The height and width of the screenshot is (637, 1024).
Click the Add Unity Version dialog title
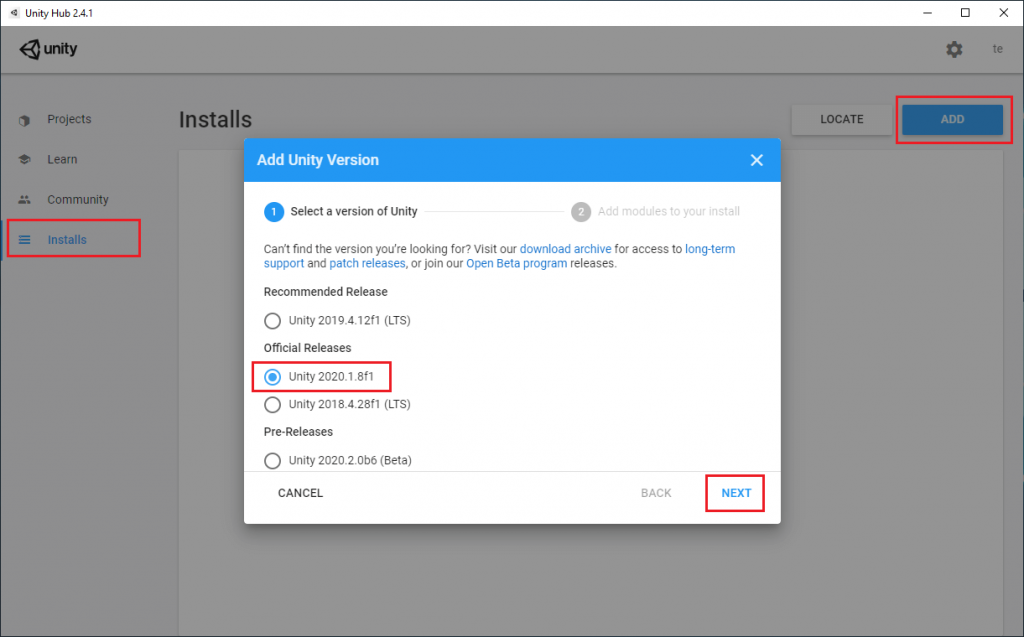pyautogui.click(x=317, y=160)
